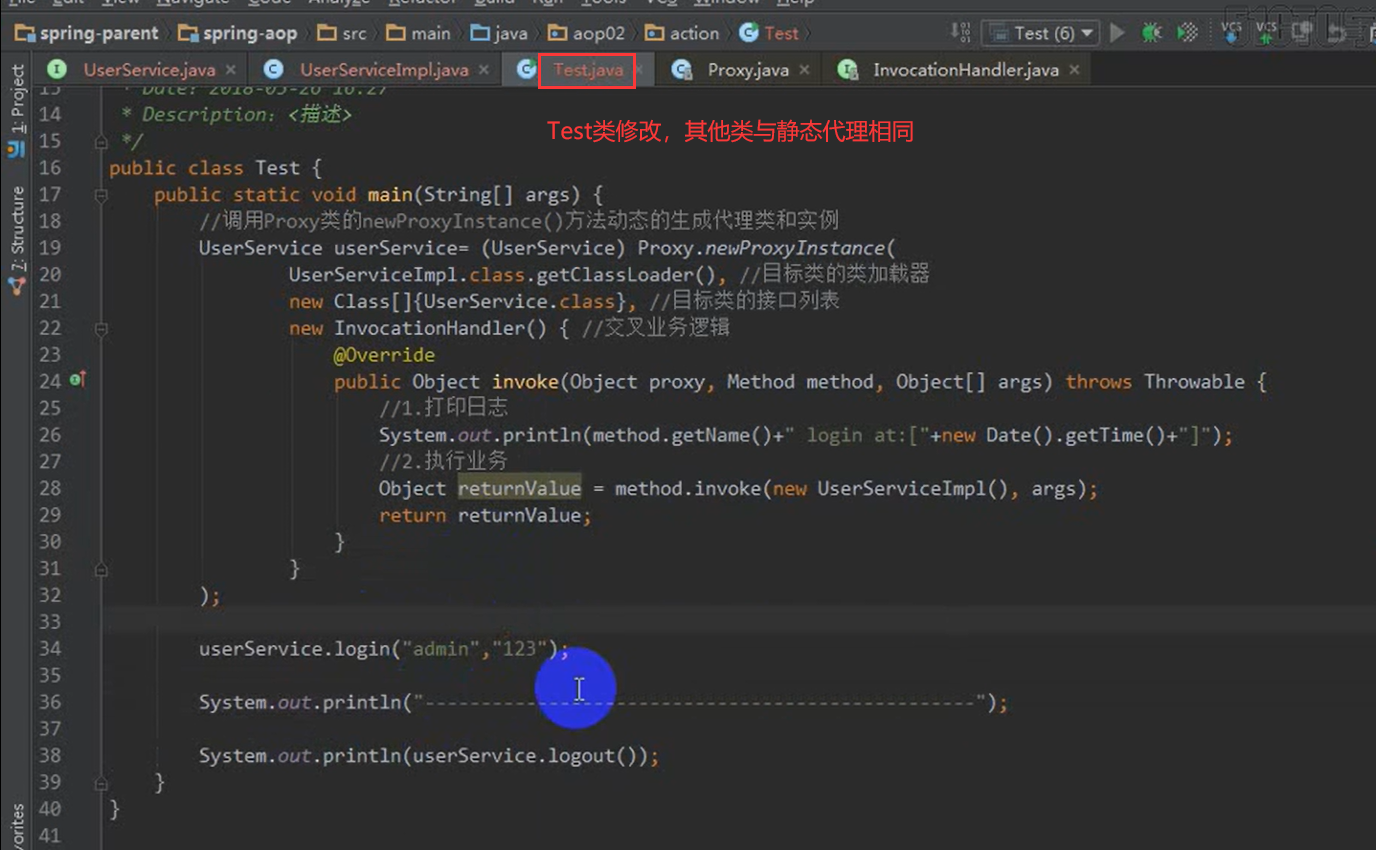The height and width of the screenshot is (850, 1376).
Task: Click getClassLoader() call on line 20
Action: pyautogui.click(x=628, y=274)
